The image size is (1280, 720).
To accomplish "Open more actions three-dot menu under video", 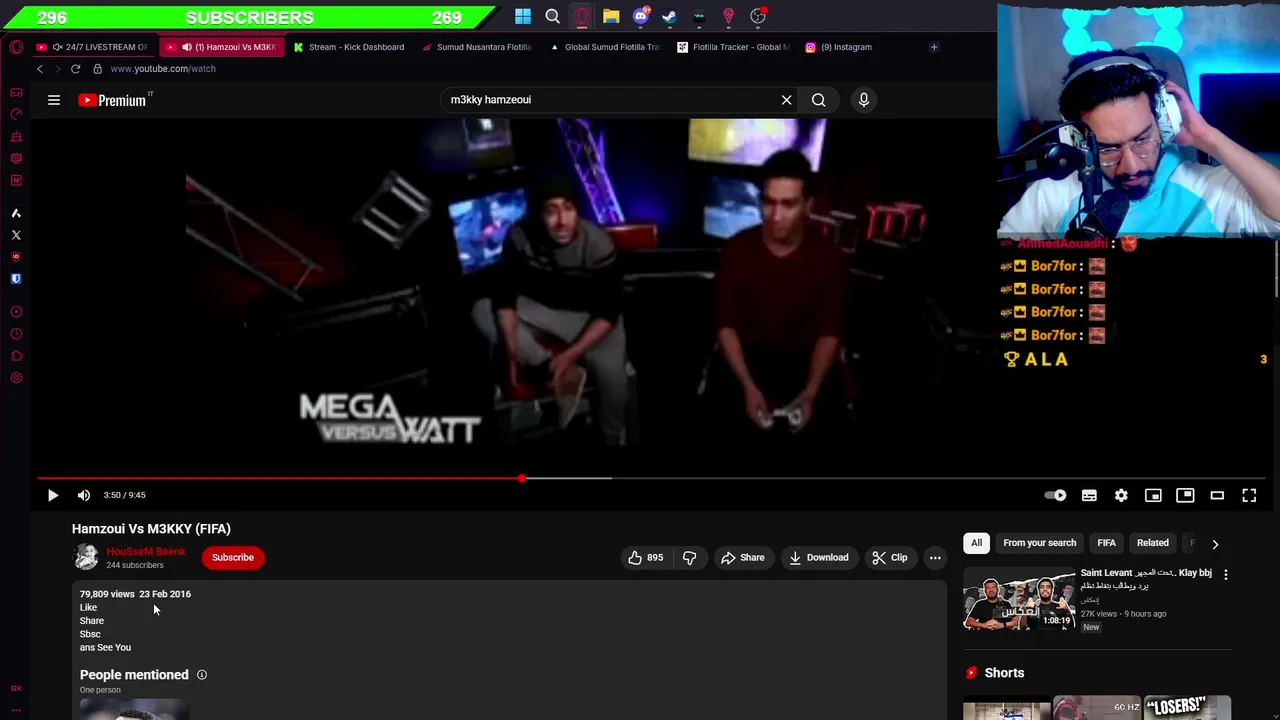I will (935, 558).
